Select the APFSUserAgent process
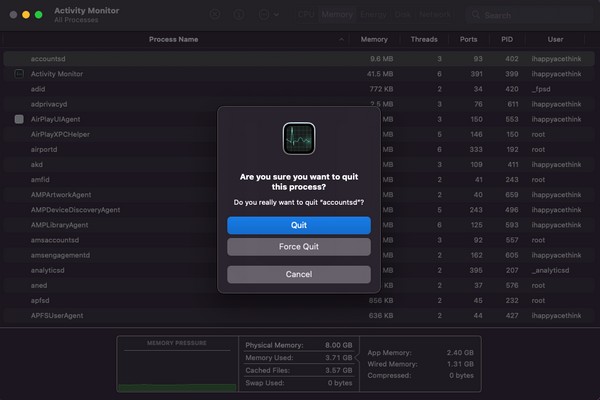Image resolution: width=600 pixels, height=400 pixels. [x=57, y=316]
